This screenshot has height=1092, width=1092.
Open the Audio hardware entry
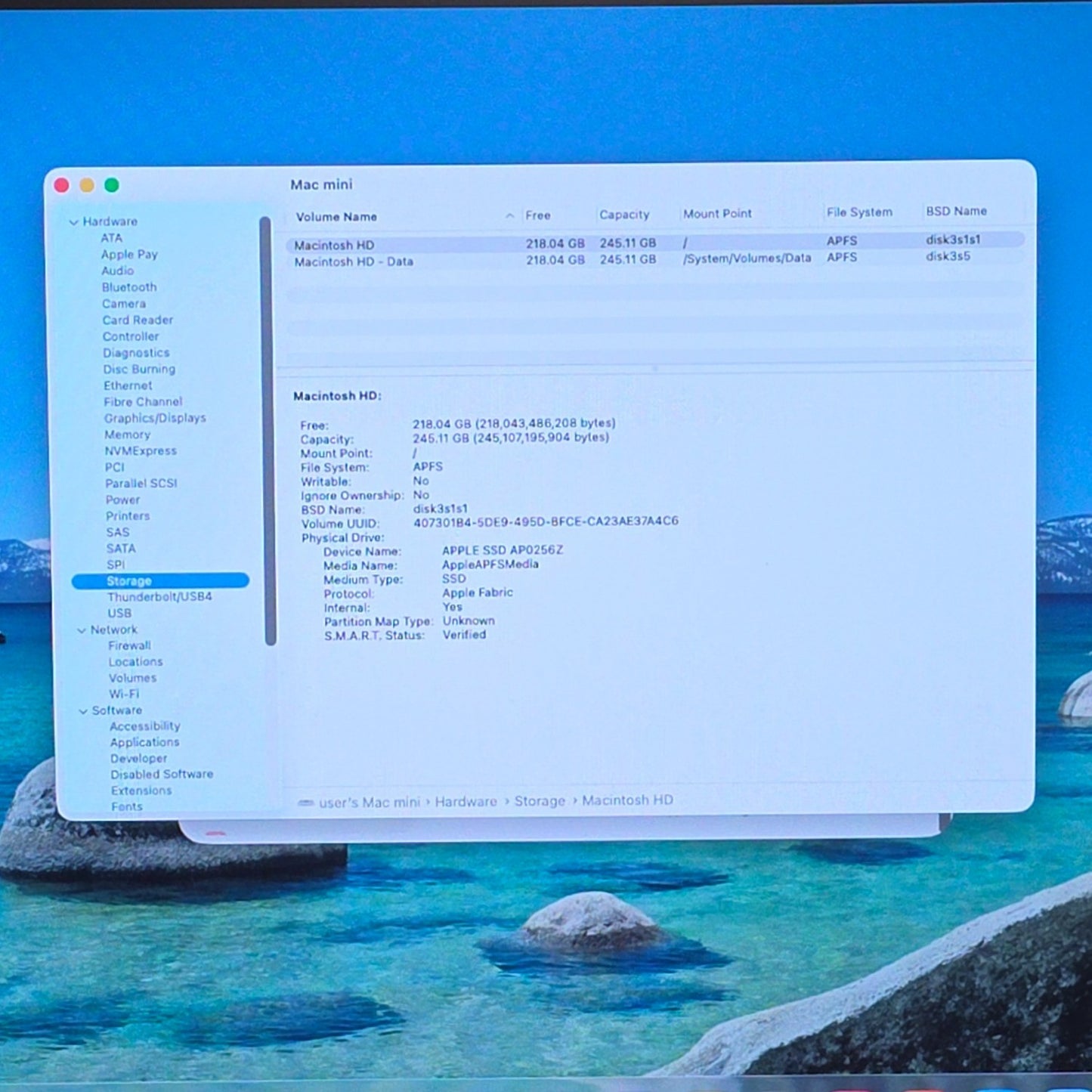point(117,271)
